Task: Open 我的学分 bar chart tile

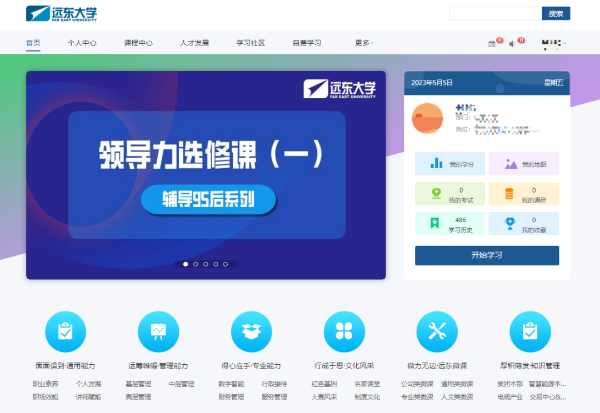Action: pos(450,163)
